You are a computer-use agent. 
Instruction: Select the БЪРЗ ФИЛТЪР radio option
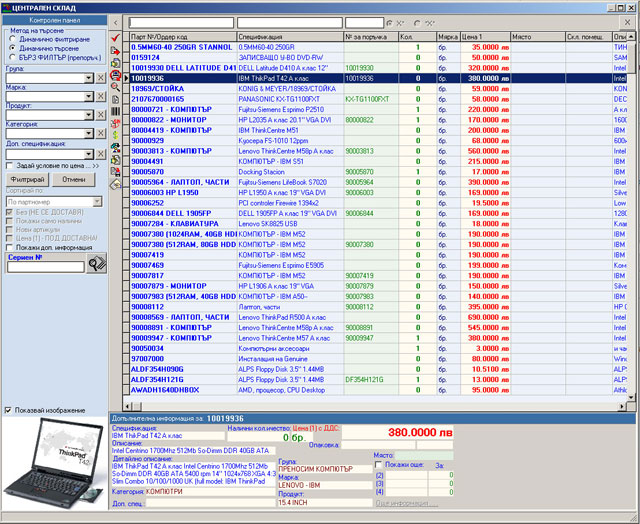click(x=11, y=56)
